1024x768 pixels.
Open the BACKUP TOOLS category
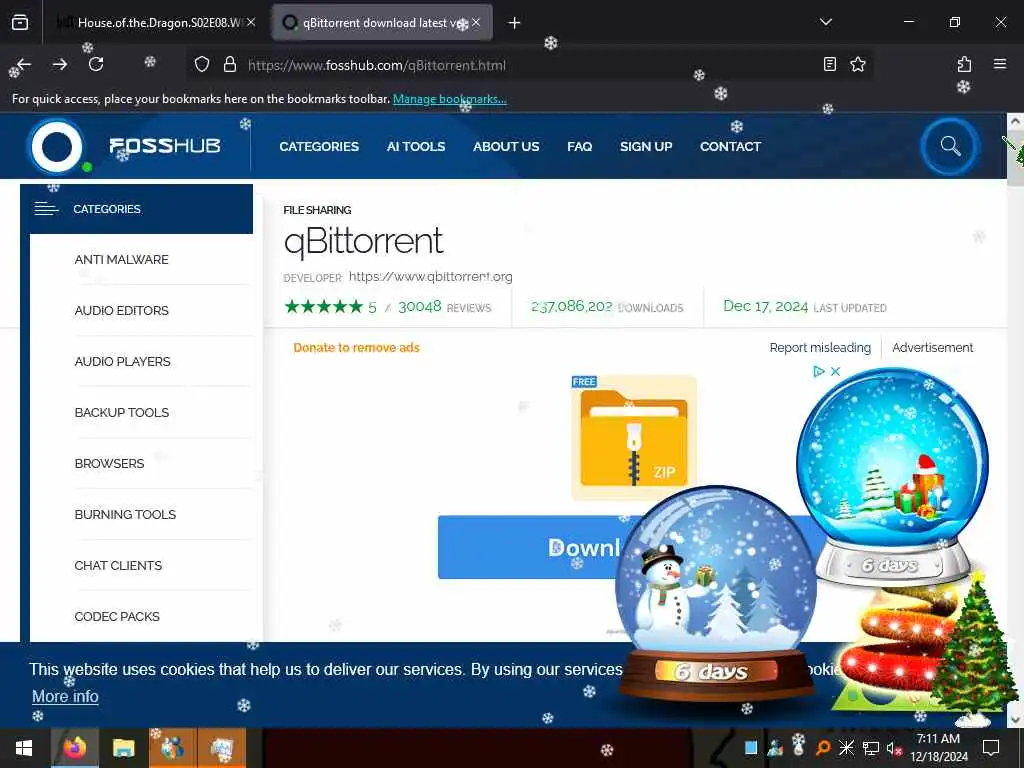(x=121, y=413)
